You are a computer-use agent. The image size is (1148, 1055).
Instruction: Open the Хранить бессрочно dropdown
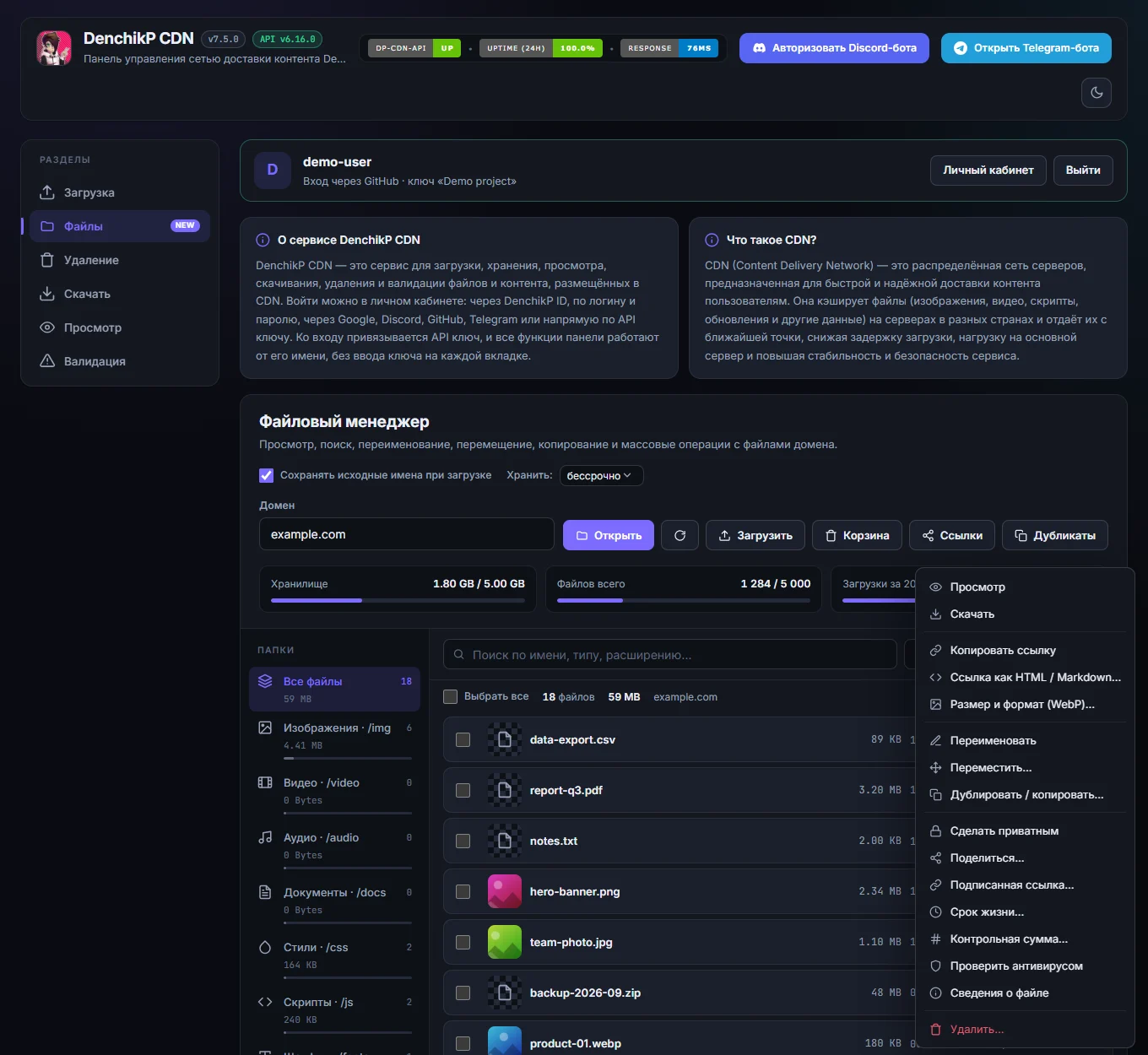599,475
